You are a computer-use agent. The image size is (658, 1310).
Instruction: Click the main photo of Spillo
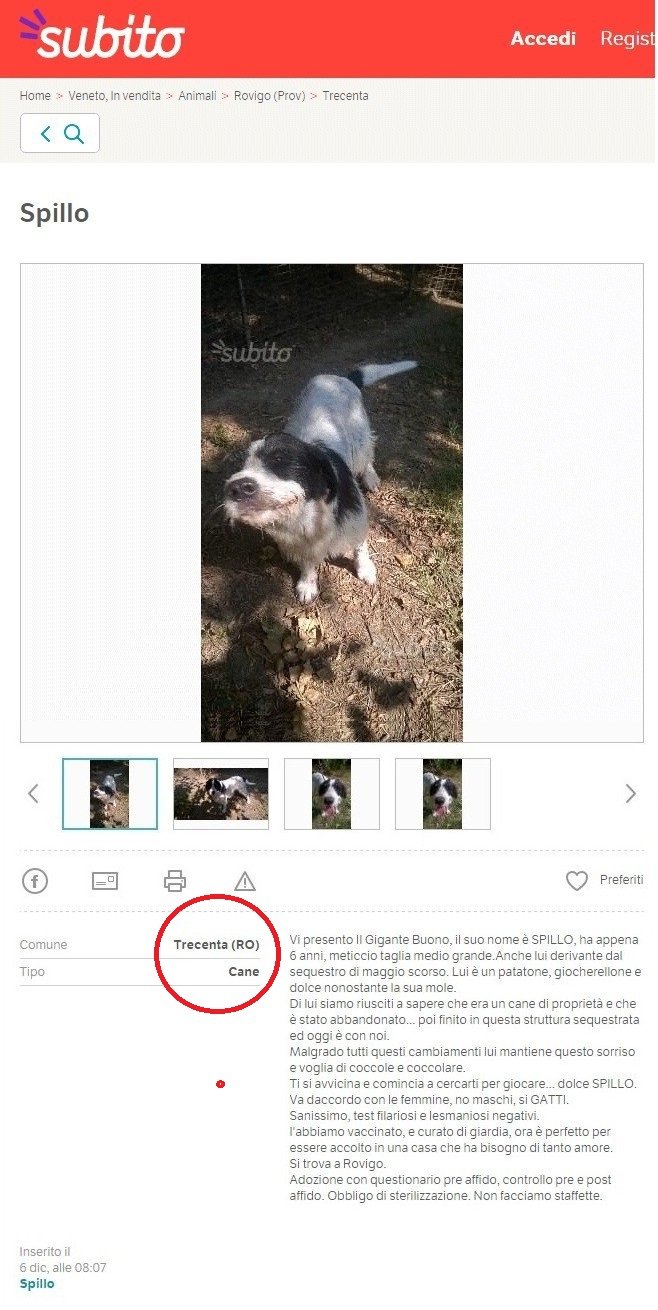click(332, 502)
